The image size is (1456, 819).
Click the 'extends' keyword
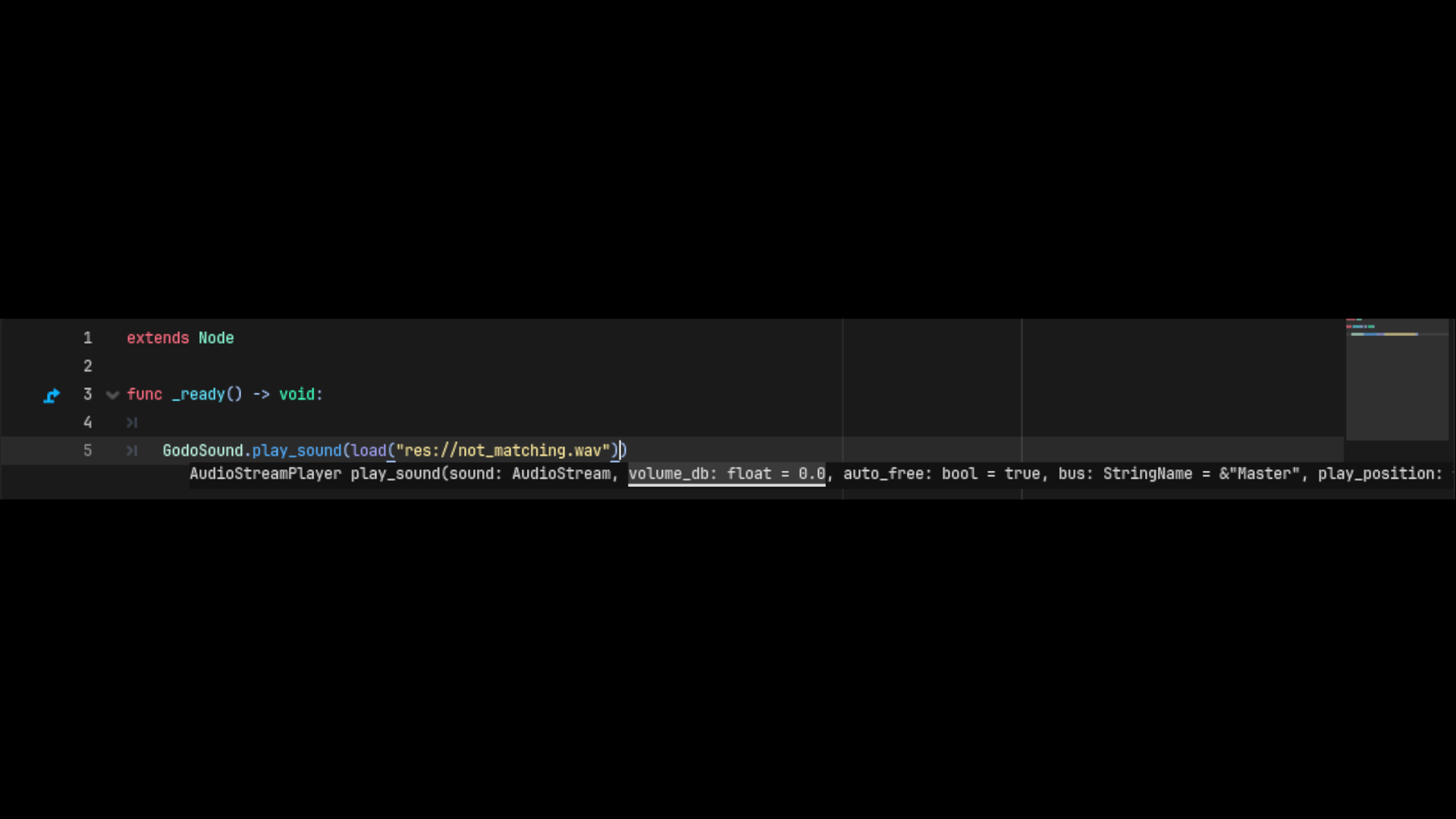[158, 338]
